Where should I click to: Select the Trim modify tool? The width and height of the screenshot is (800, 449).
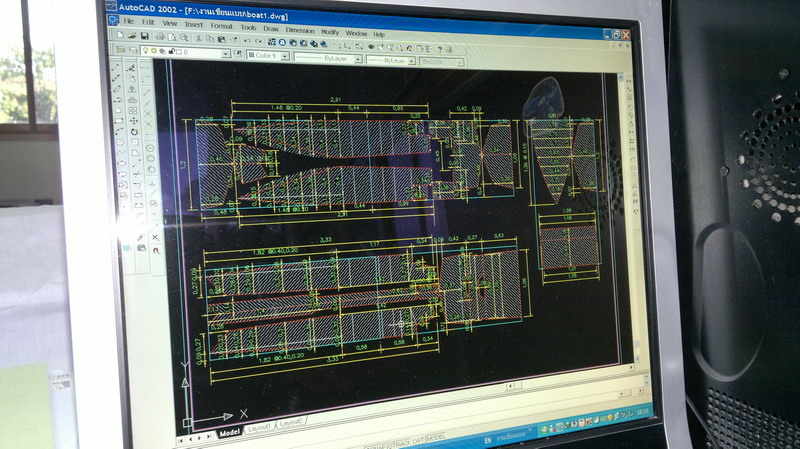pyautogui.click(x=136, y=174)
